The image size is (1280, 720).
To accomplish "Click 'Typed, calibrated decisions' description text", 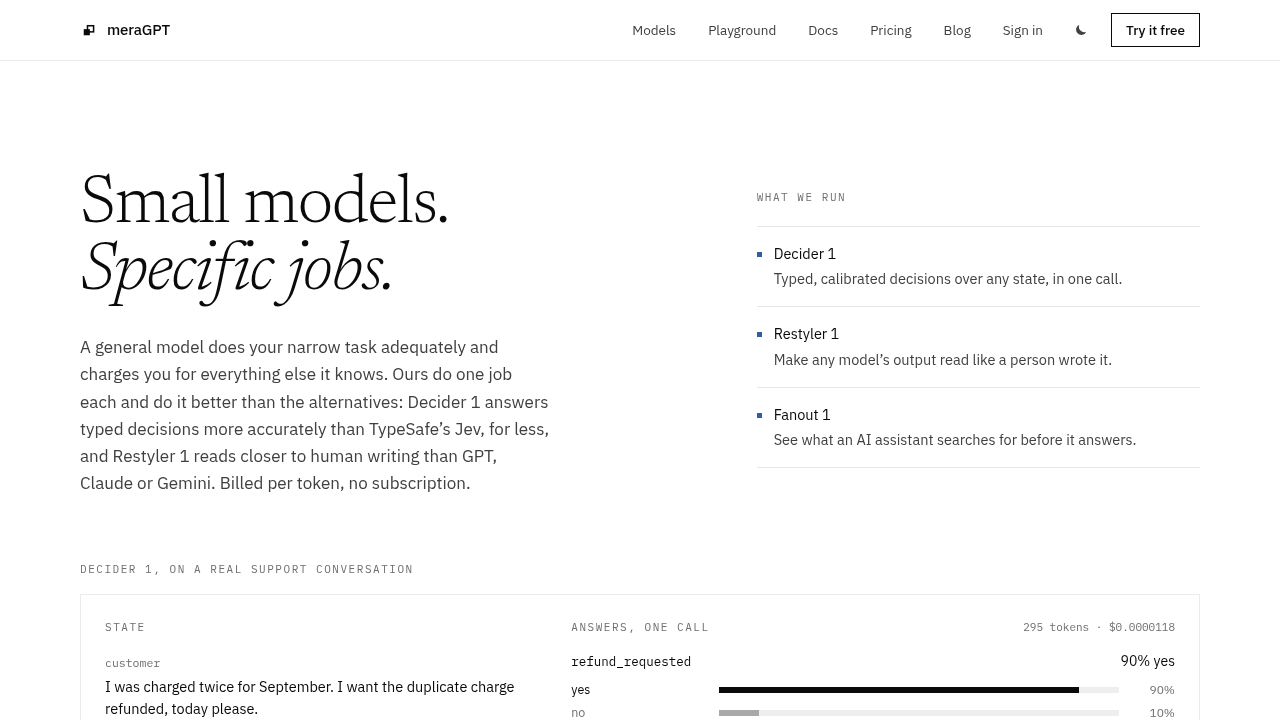I will [x=947, y=279].
